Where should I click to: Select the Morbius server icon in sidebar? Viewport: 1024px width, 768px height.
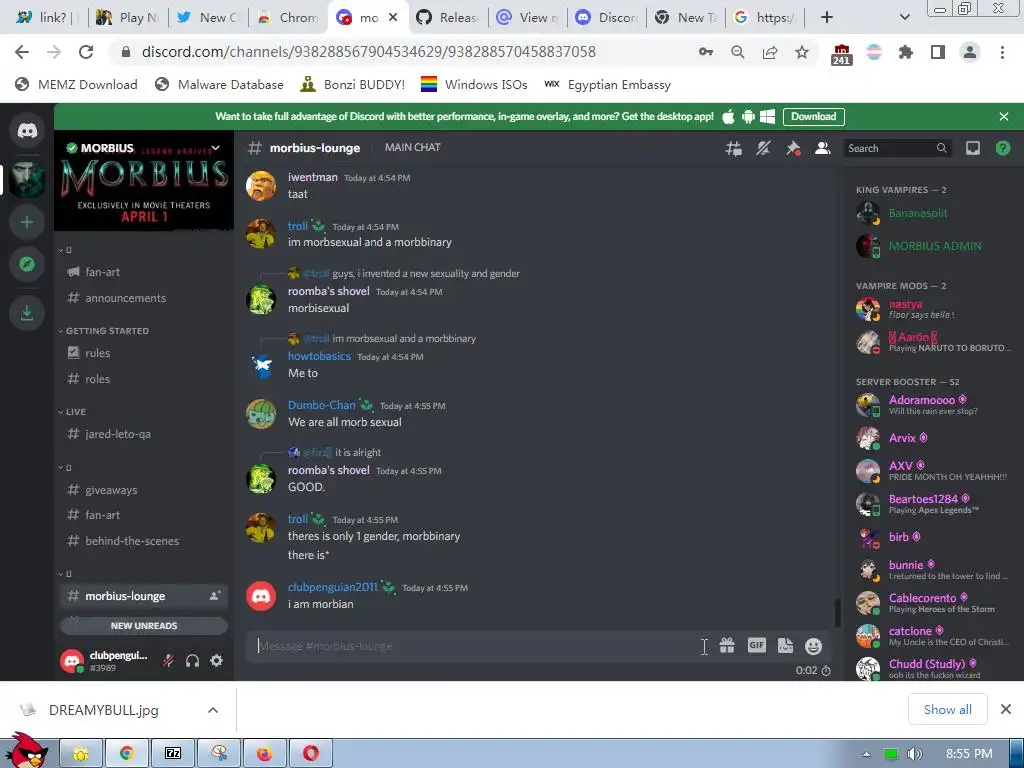[27, 178]
